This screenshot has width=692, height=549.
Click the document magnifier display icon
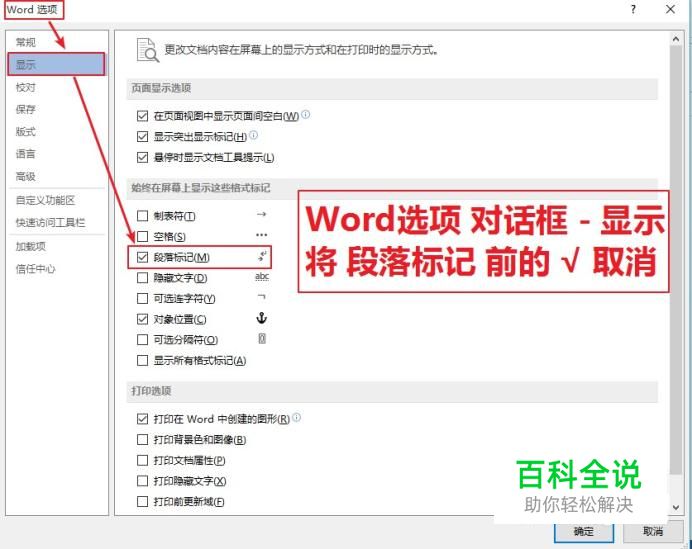pyautogui.click(x=148, y=50)
